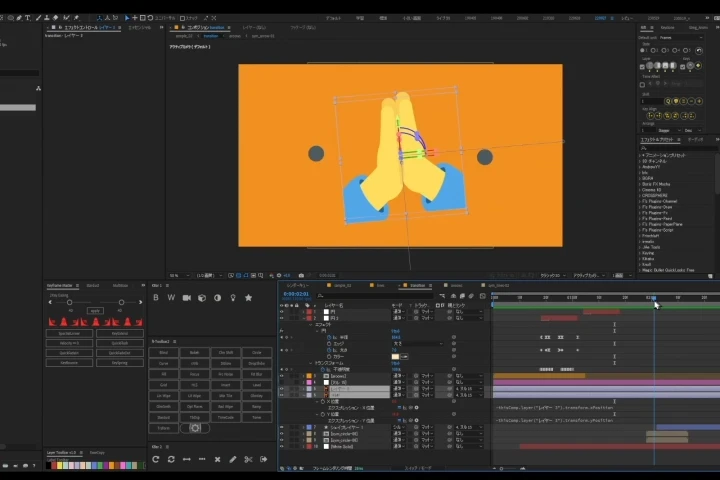Open the エッジ value dropdown in timeline
Viewport: 720px width, 480px height.
point(418,344)
